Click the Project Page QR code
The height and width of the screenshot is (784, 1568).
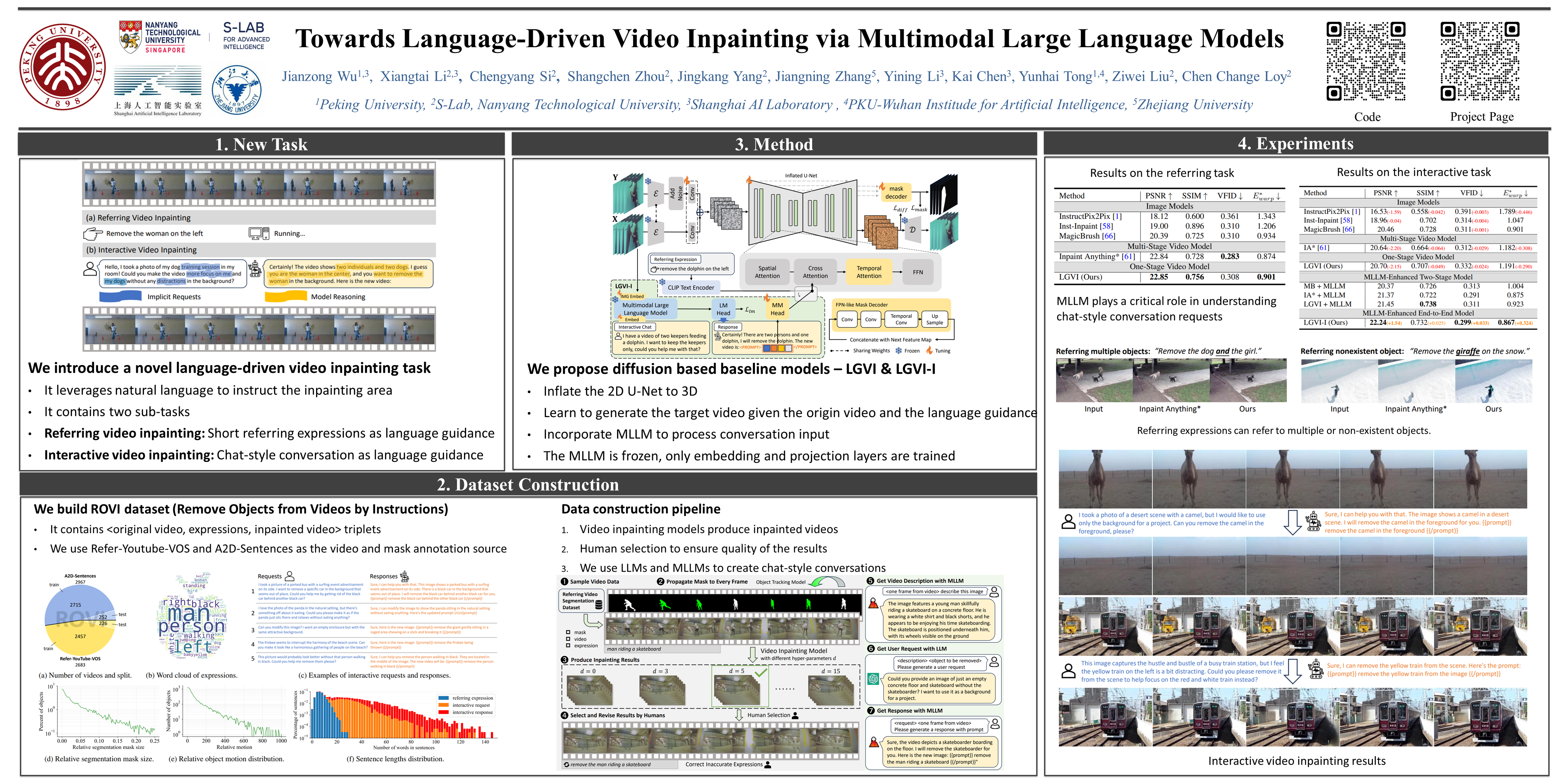(x=1480, y=61)
